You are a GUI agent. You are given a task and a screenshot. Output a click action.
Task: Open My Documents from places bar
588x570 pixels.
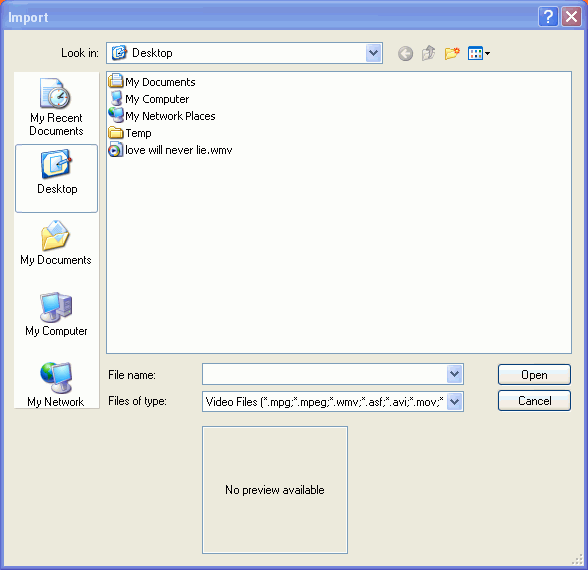click(56, 243)
